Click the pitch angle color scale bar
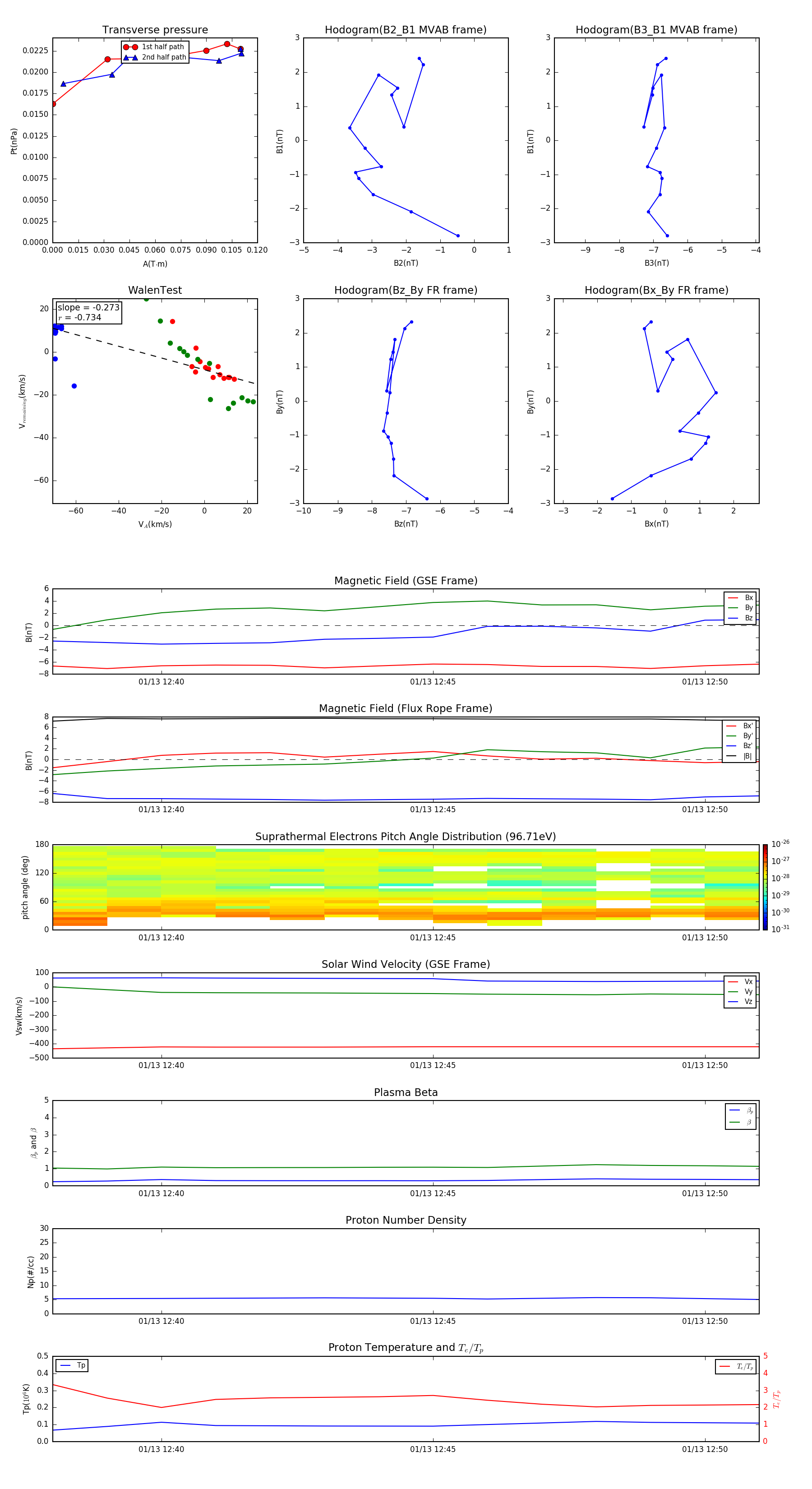Image resolution: width=812 pixels, height=1489 pixels. [765, 887]
